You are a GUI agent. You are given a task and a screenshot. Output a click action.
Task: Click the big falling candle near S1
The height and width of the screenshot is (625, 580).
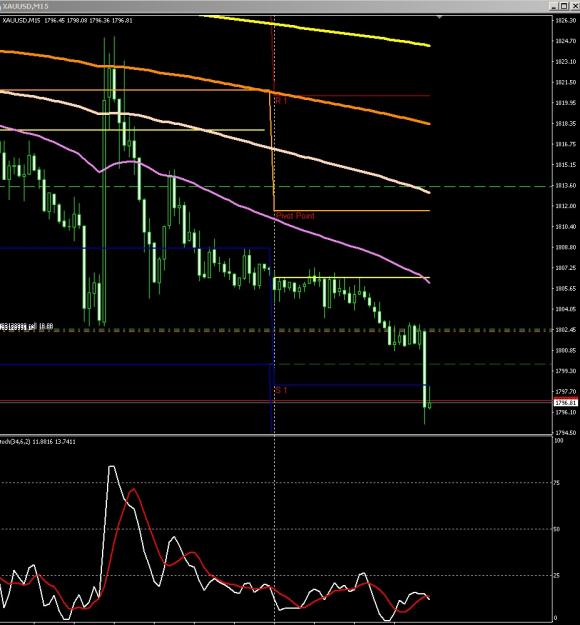tap(425, 369)
